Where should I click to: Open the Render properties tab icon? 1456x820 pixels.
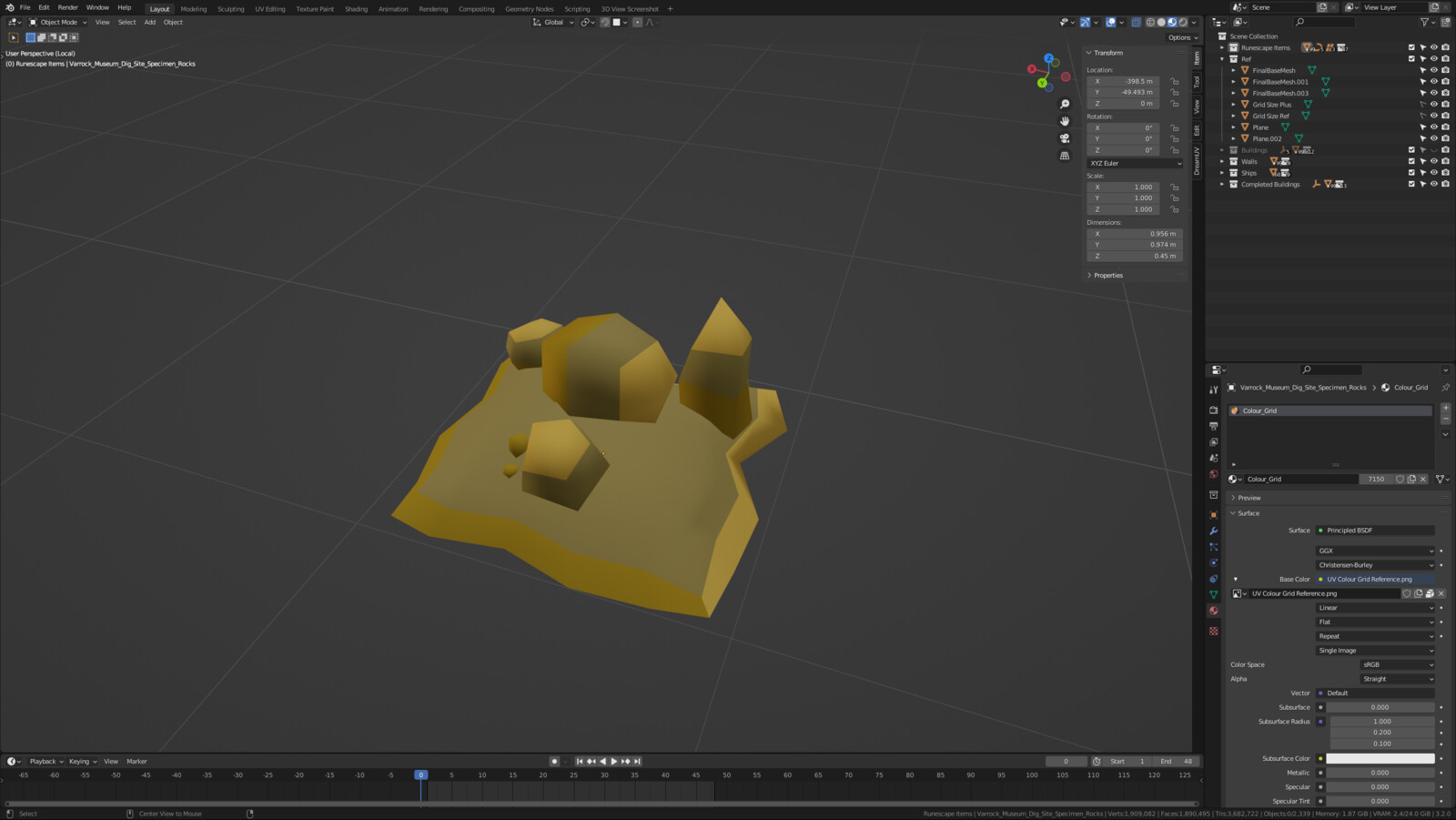(x=1213, y=410)
